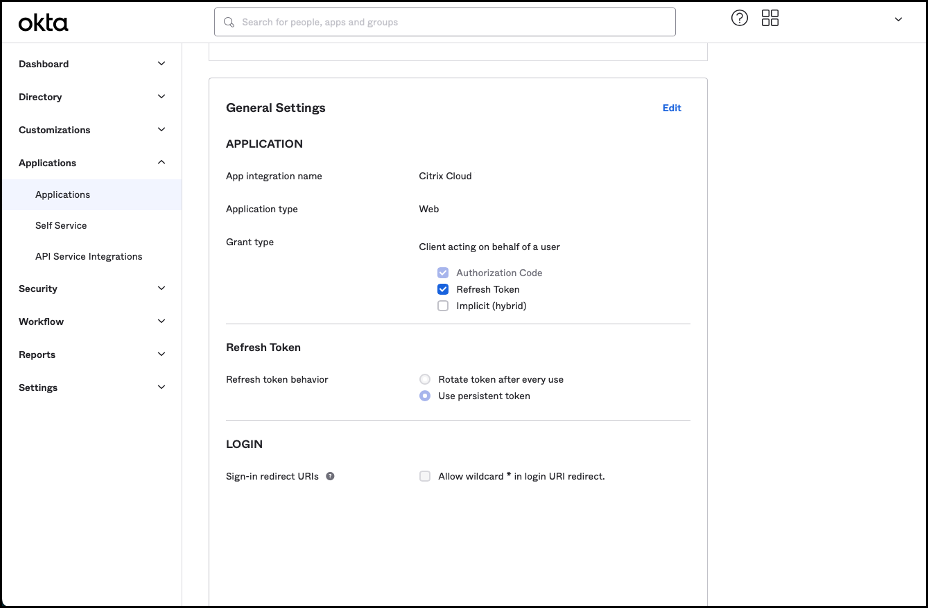Select Use persistent token option
Viewport: 928px width, 608px height.
[x=425, y=396]
